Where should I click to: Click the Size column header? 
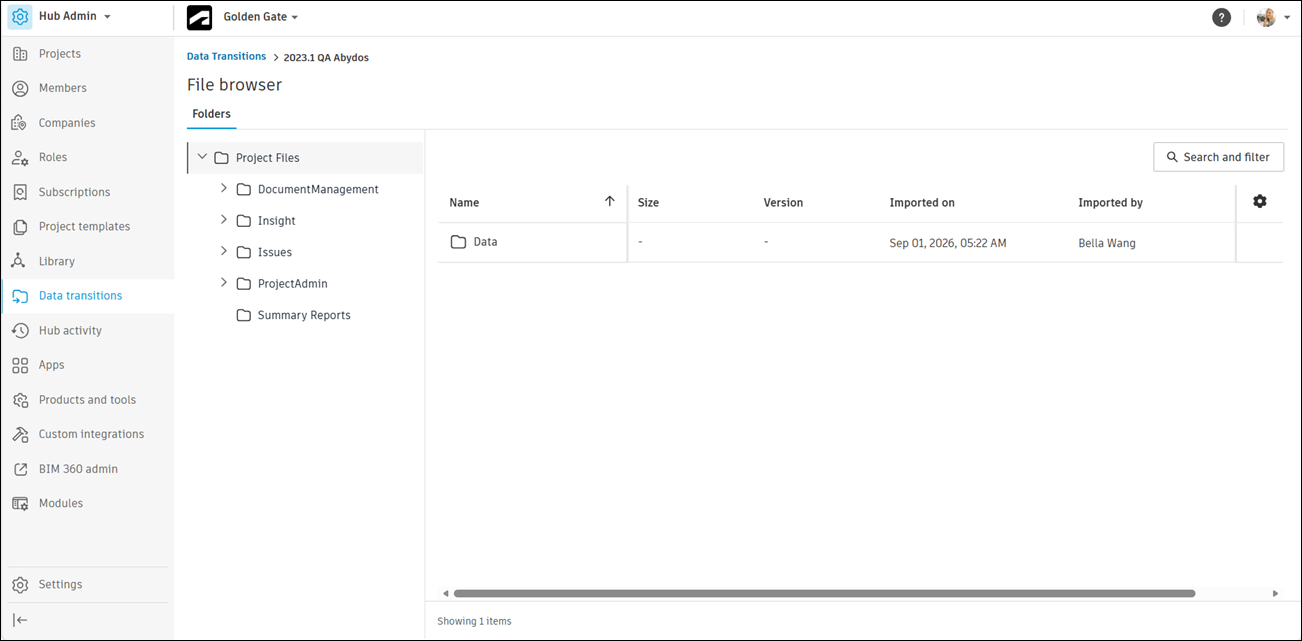(x=648, y=203)
